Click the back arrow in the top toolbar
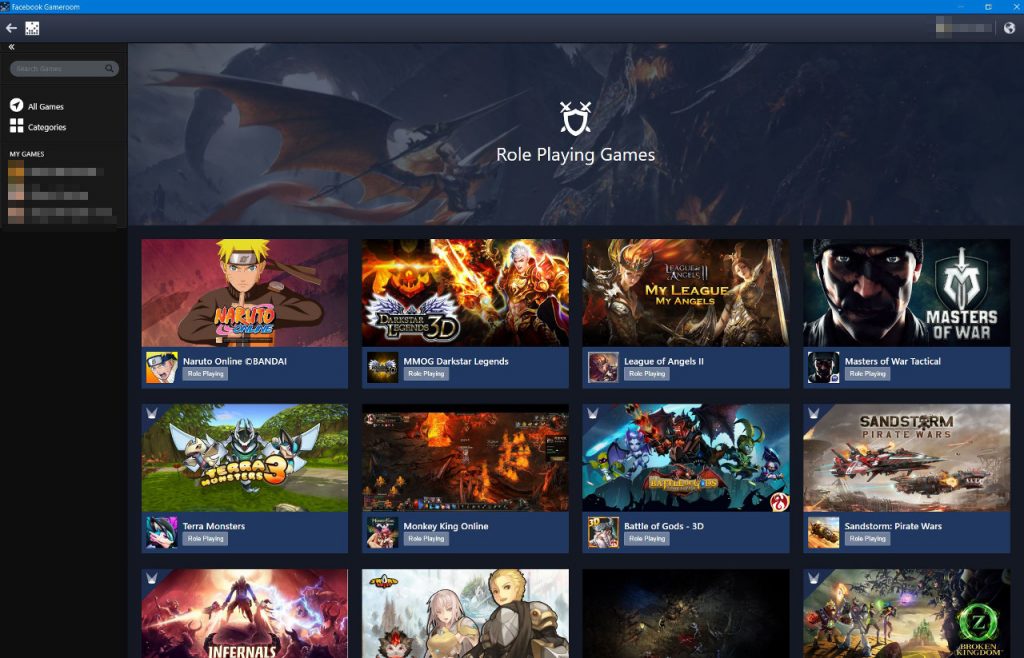This screenshot has height=658, width=1024. (12, 27)
